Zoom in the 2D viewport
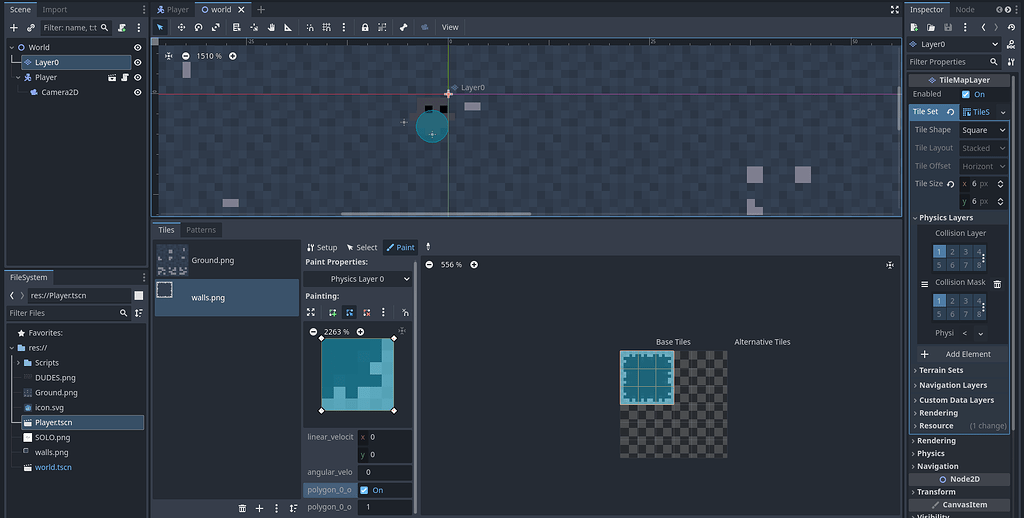This screenshot has width=1024, height=518. [x=232, y=56]
